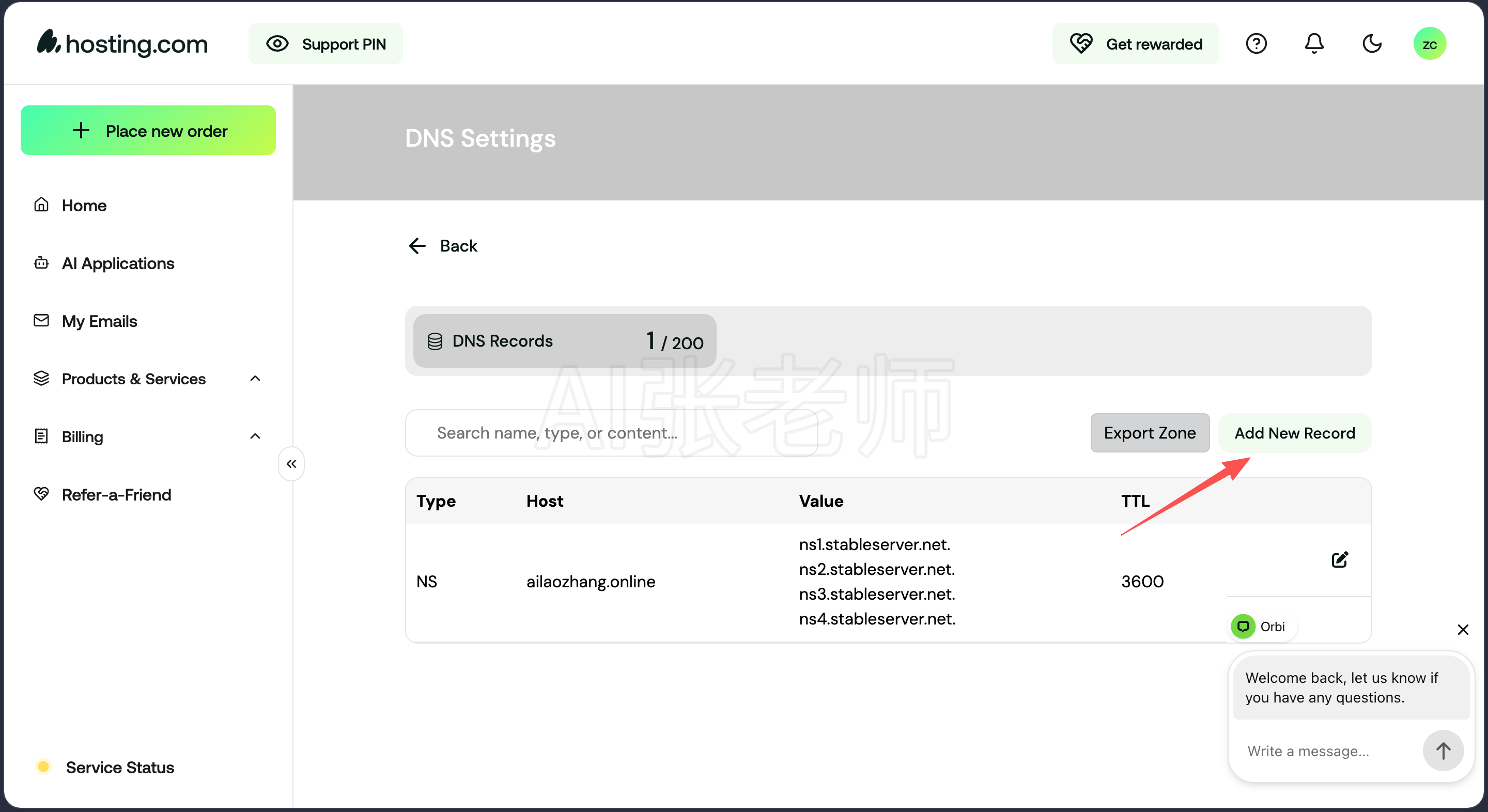
Task: Select the NS type cell
Action: coord(427,582)
